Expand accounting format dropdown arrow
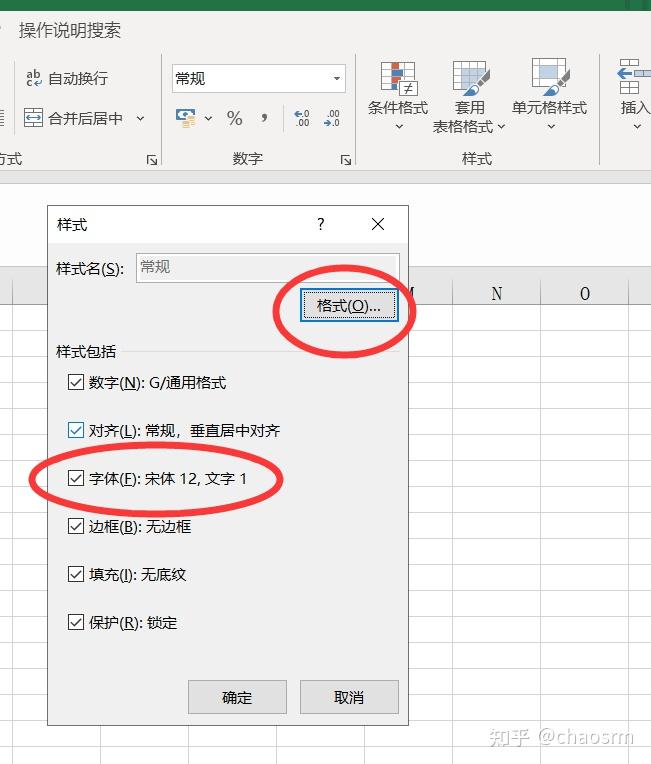Image resolution: width=651 pixels, height=764 pixels. 208,118
